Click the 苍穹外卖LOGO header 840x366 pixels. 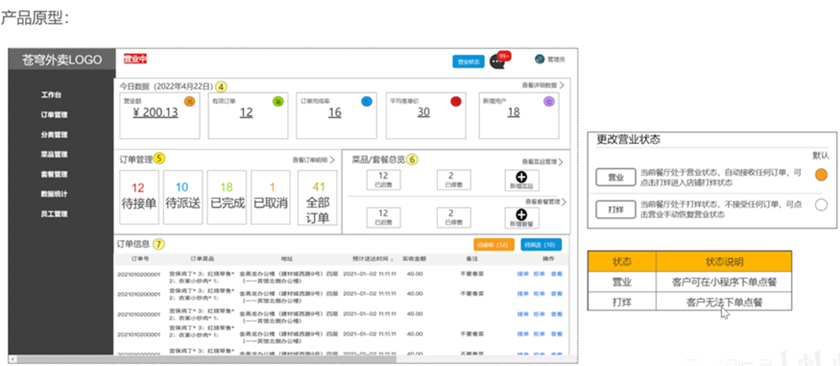click(62, 60)
